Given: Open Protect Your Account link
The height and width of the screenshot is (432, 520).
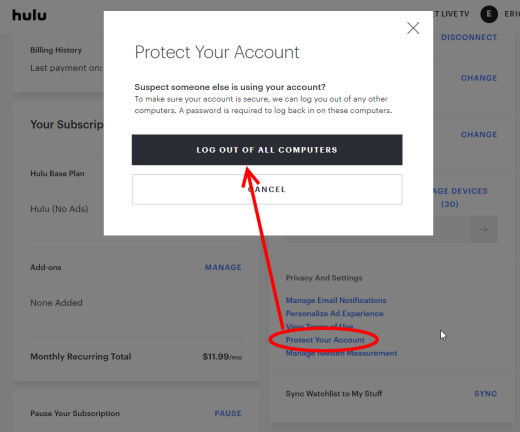Looking at the screenshot, I should [x=325, y=340].
